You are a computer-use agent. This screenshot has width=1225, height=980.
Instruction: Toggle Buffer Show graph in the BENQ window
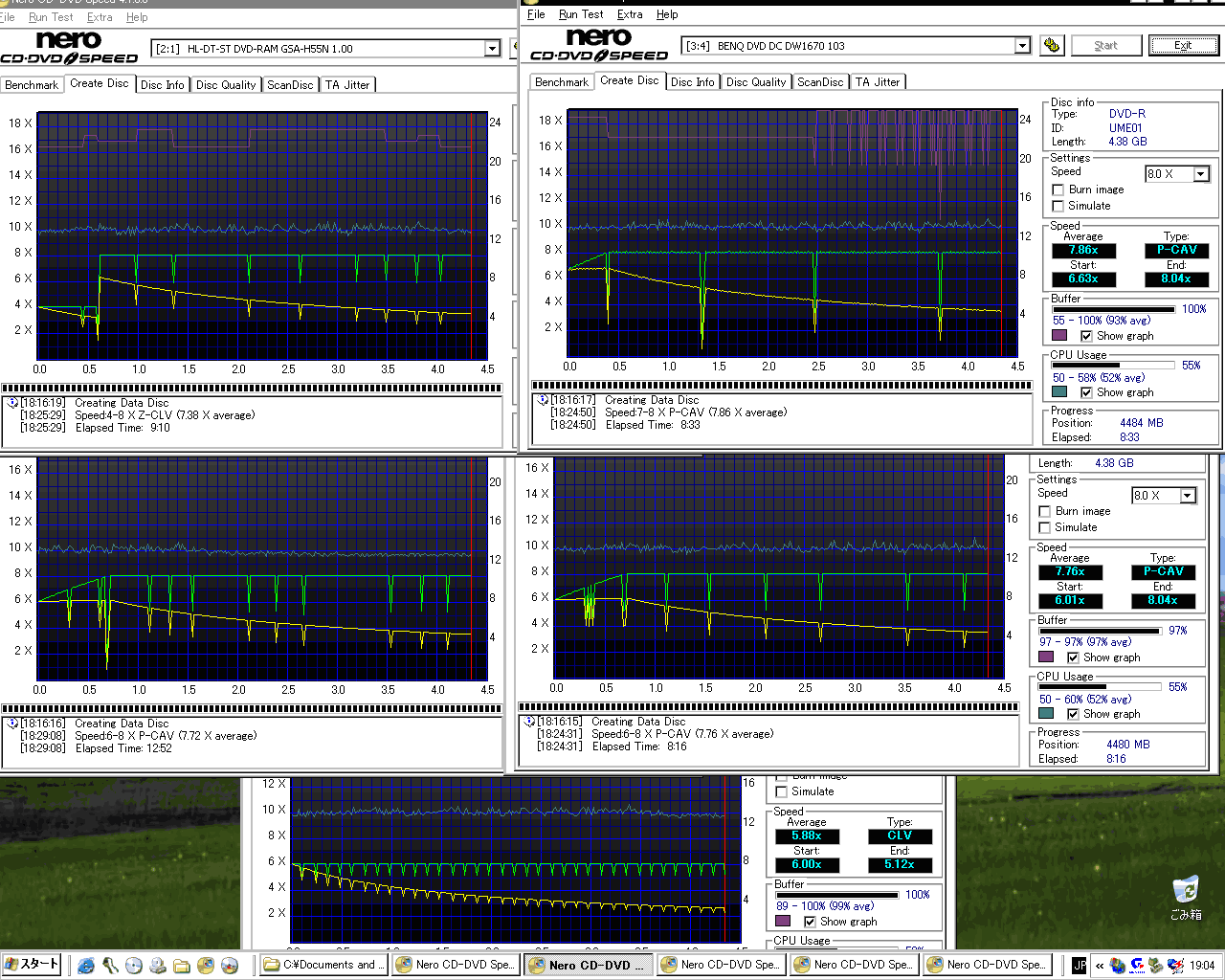1086,336
